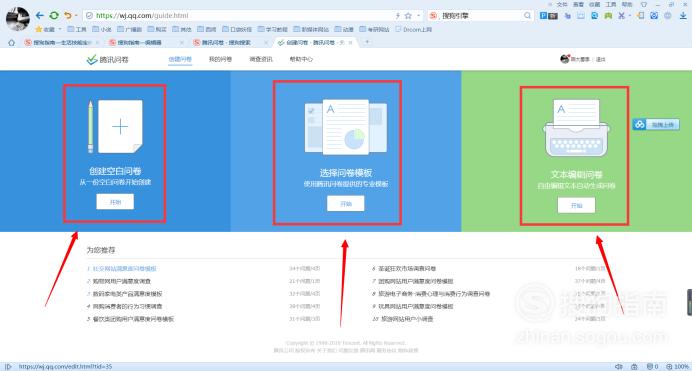Screen dimensions: 692x371
Task: Open 数码家电类产品满意度模板 recommendation
Action: pyautogui.click(x=127, y=293)
